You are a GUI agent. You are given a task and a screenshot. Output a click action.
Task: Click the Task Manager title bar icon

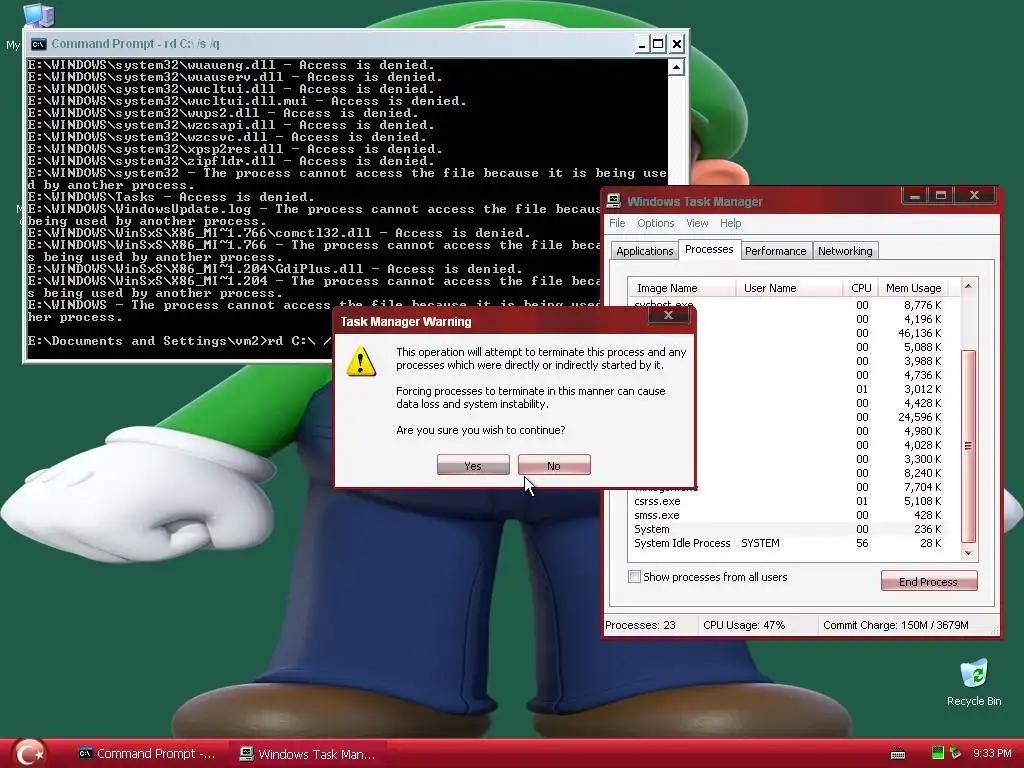click(x=613, y=201)
